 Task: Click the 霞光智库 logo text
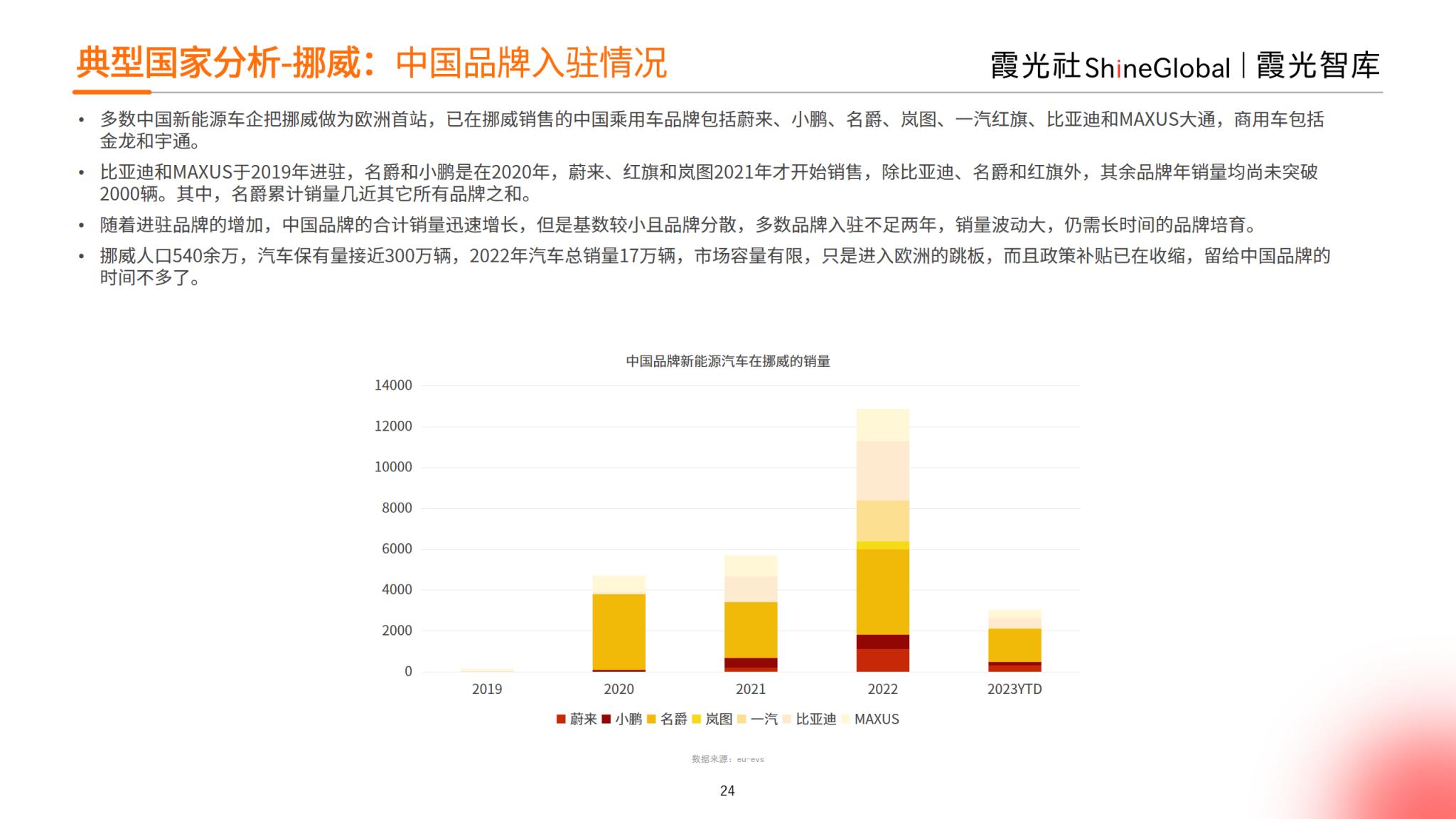click(x=1317, y=66)
